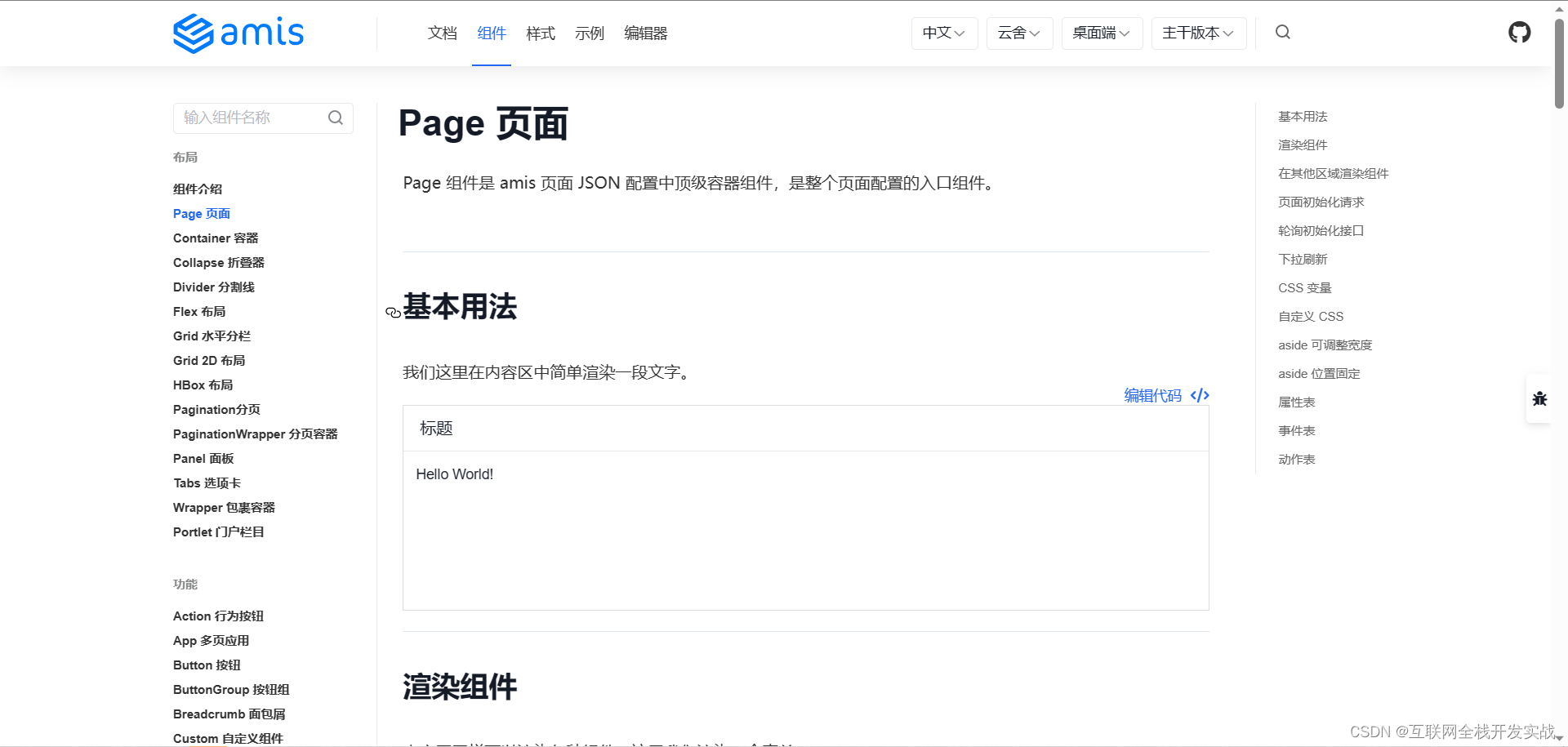Jump to 在其他区域渲染组件 in the outline
Screen dimensions: 1568x747
click(1334, 174)
